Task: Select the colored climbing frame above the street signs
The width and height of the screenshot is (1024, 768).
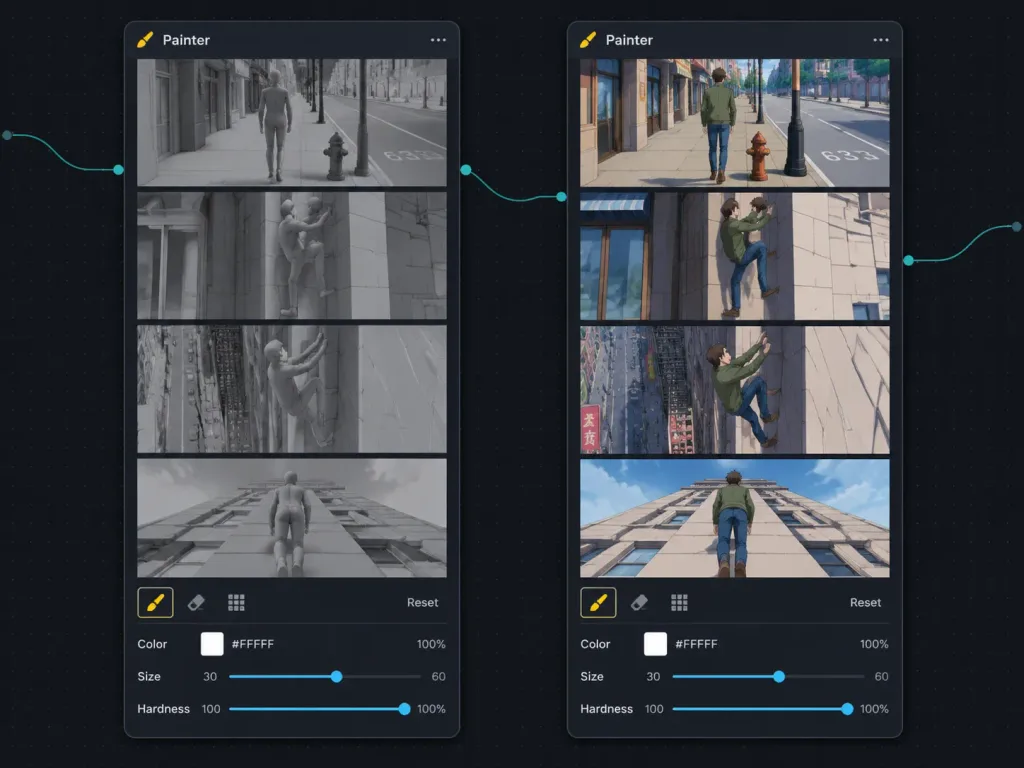Action: click(x=735, y=389)
